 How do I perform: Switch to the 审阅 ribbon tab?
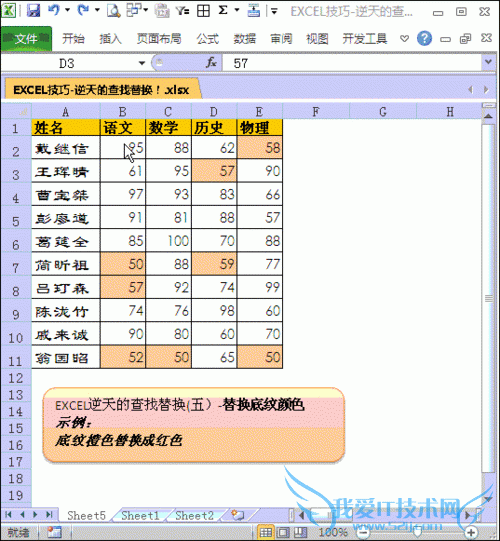point(281,39)
